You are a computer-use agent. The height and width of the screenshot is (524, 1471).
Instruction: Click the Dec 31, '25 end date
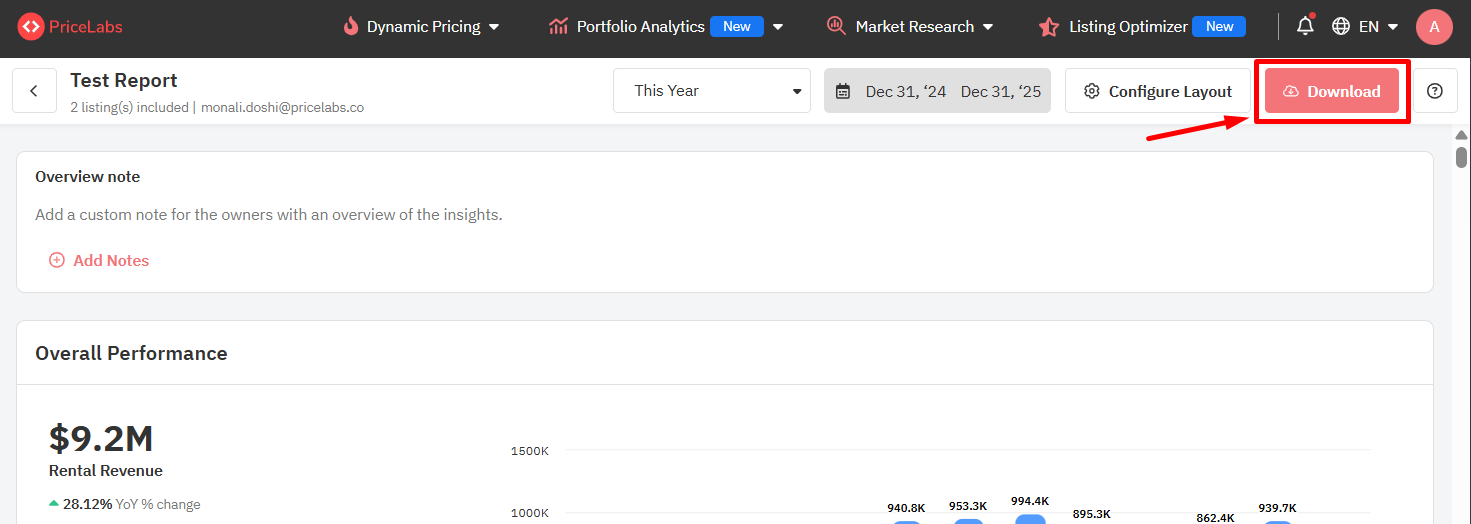[1000, 92]
